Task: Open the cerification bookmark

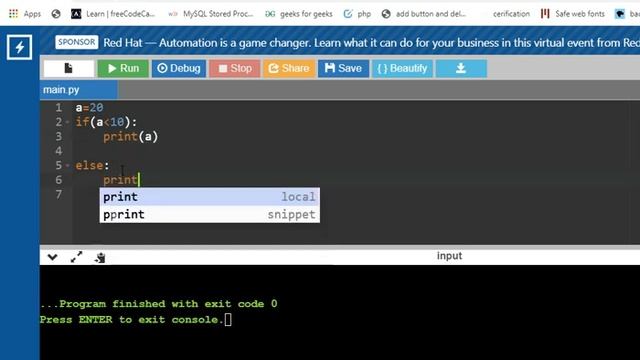Action: pyautogui.click(x=511, y=14)
